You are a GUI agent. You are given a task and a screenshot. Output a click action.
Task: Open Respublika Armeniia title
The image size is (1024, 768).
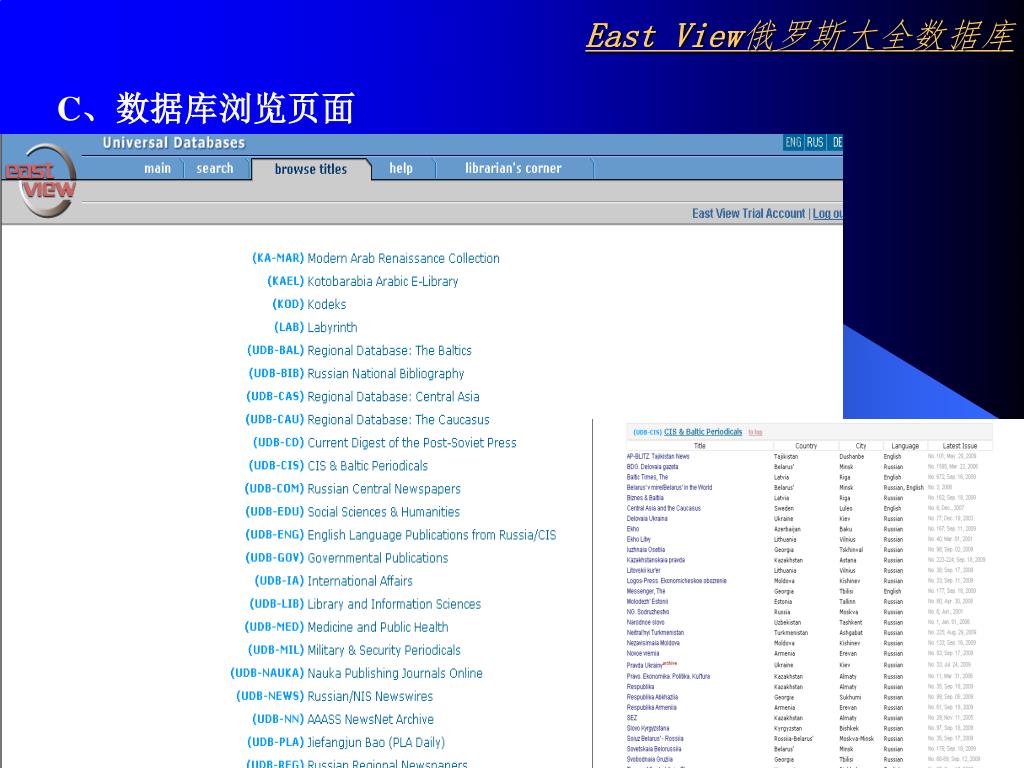(652, 708)
